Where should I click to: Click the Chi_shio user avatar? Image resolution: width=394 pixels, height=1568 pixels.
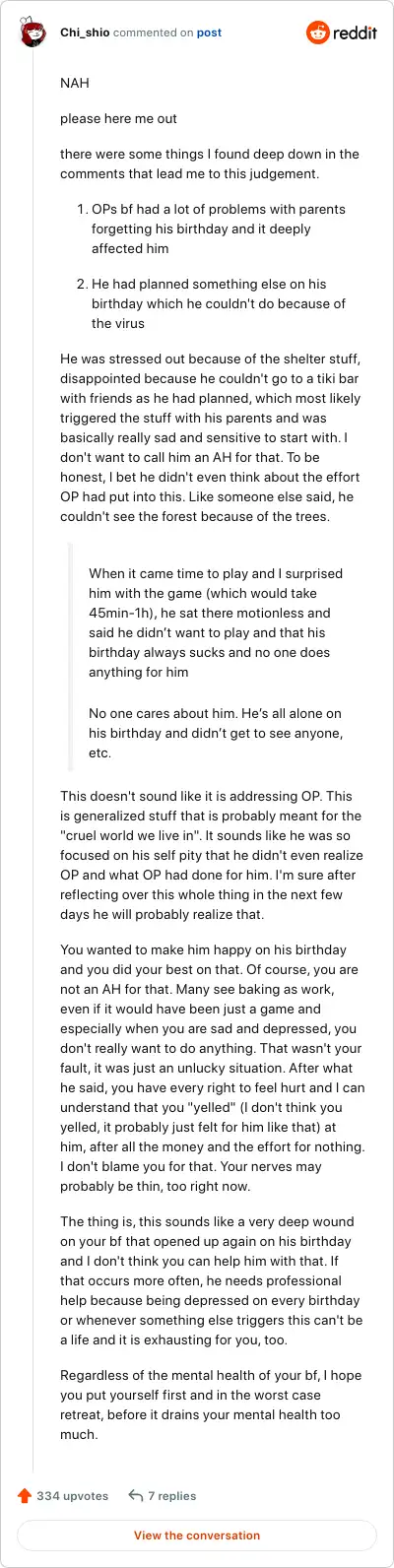coord(33,33)
